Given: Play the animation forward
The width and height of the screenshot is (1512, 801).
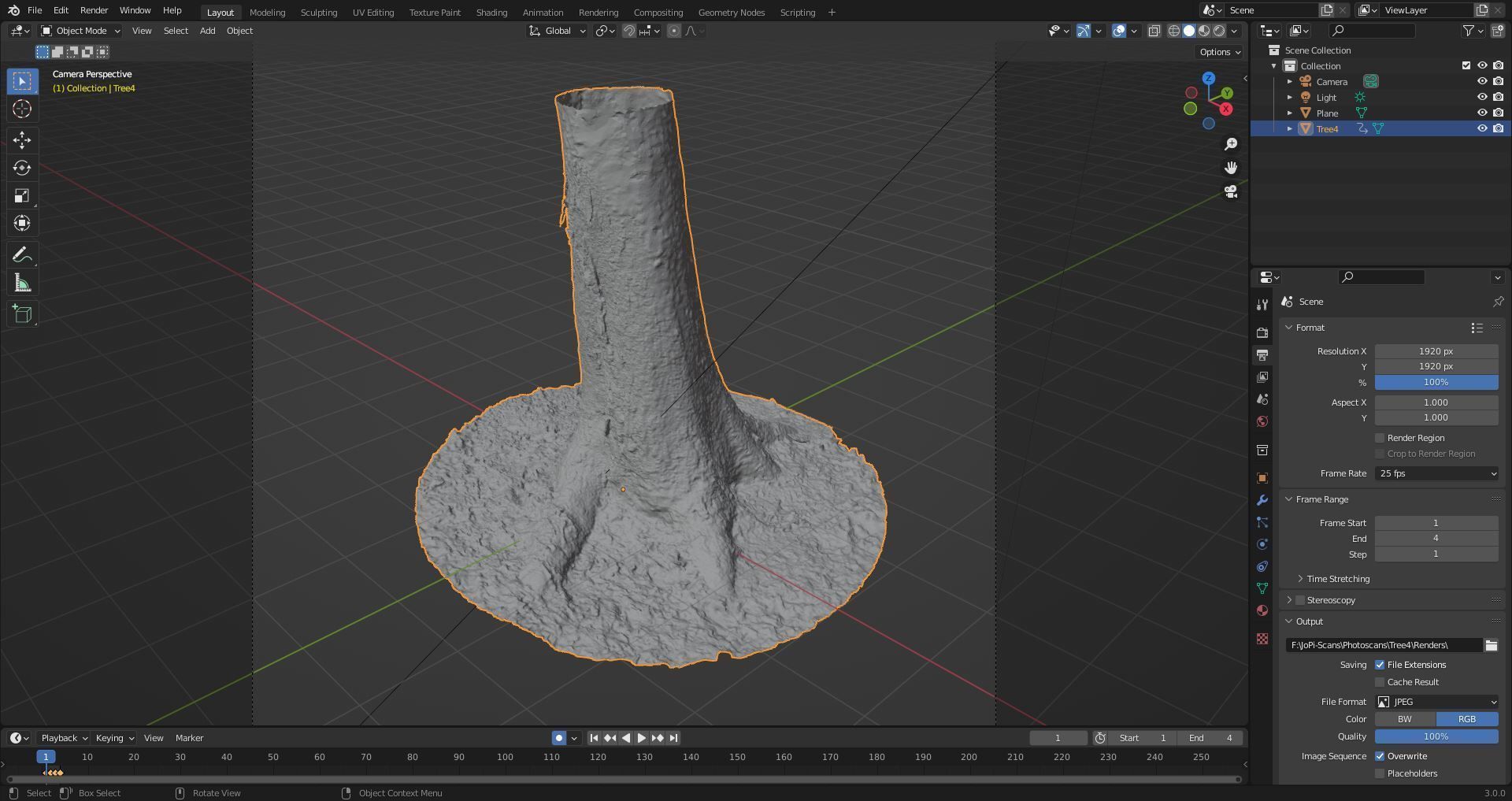Looking at the screenshot, I should (x=642, y=738).
